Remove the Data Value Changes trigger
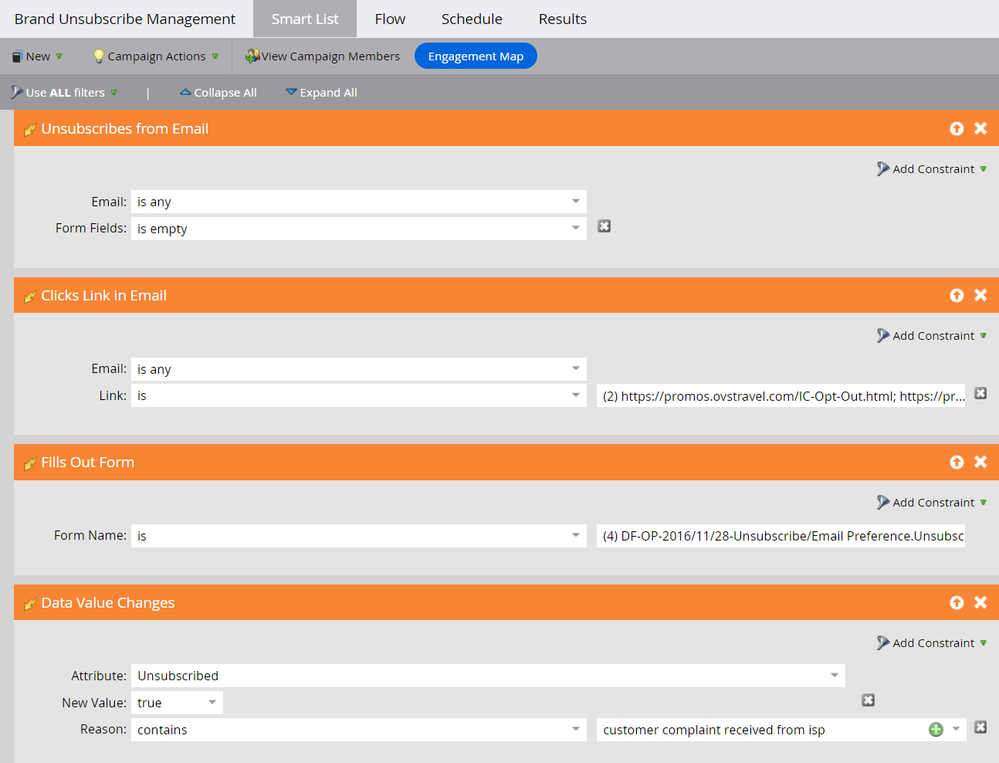This screenshot has width=999, height=763. [981, 603]
